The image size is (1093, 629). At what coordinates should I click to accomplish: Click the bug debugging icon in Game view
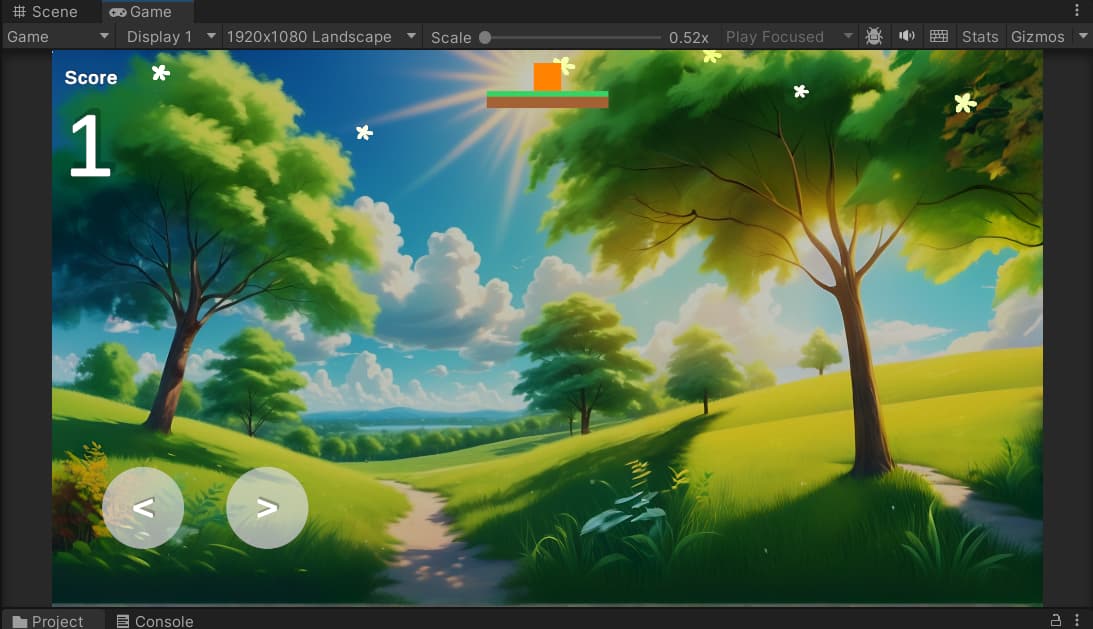[873, 36]
